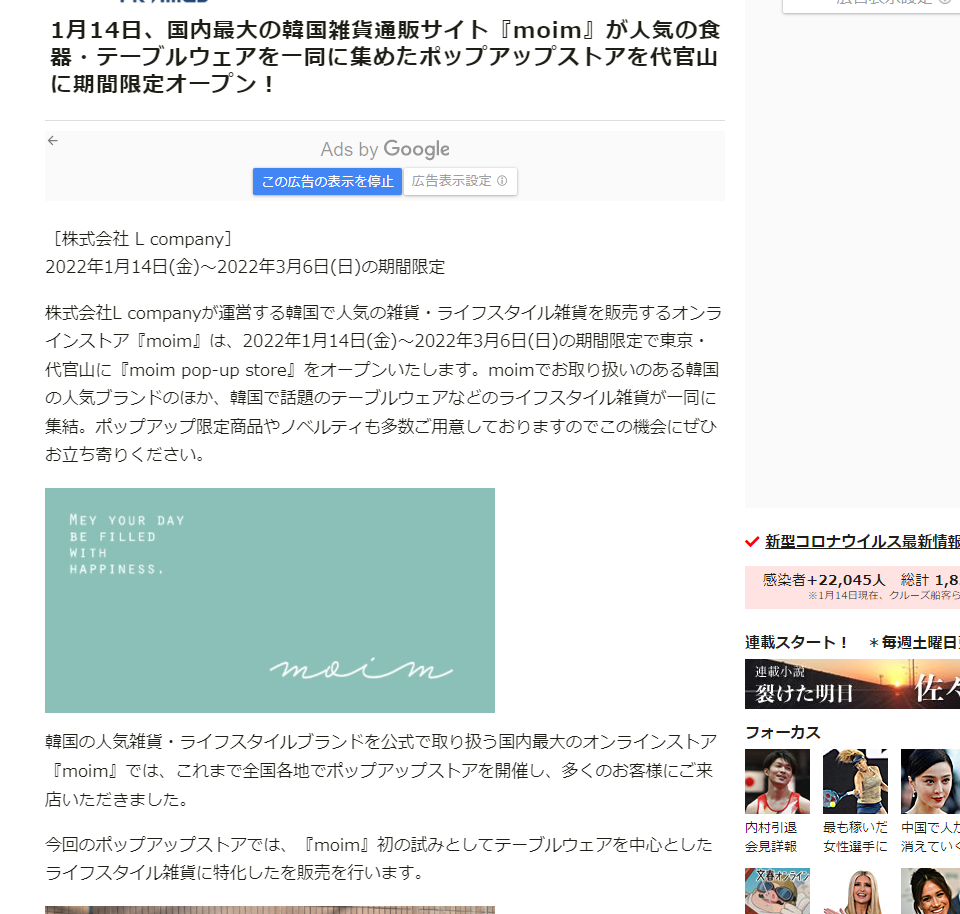
Task: Open the 新型コロナウイルス最新情報 link
Action: 862,542
